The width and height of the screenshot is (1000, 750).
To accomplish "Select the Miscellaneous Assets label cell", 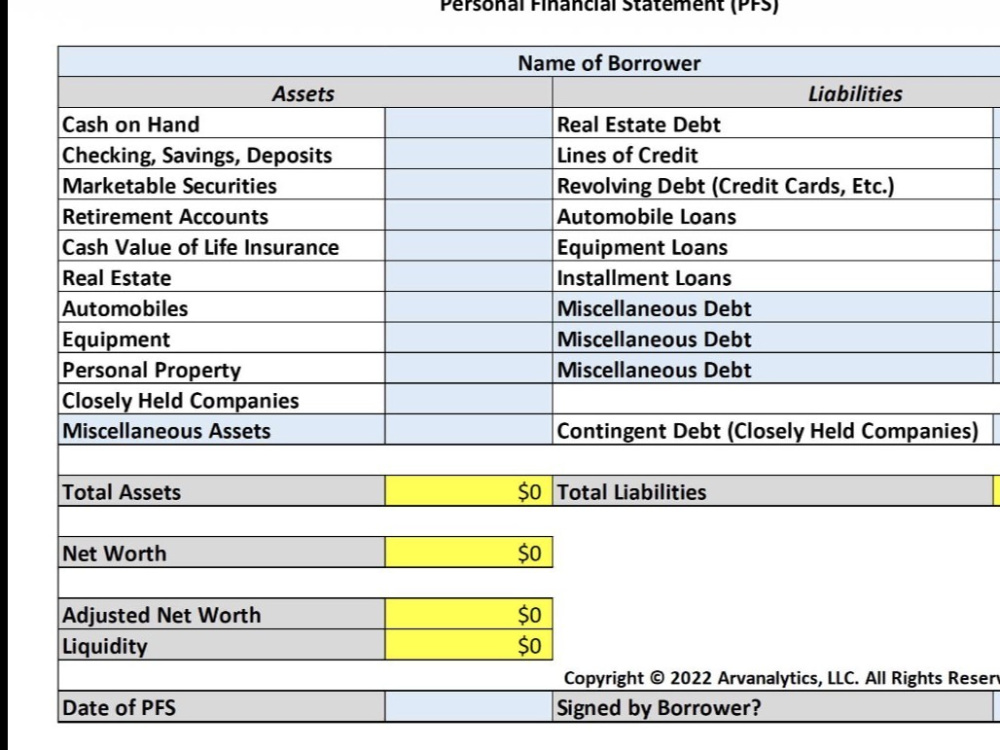I will pyautogui.click(x=222, y=429).
